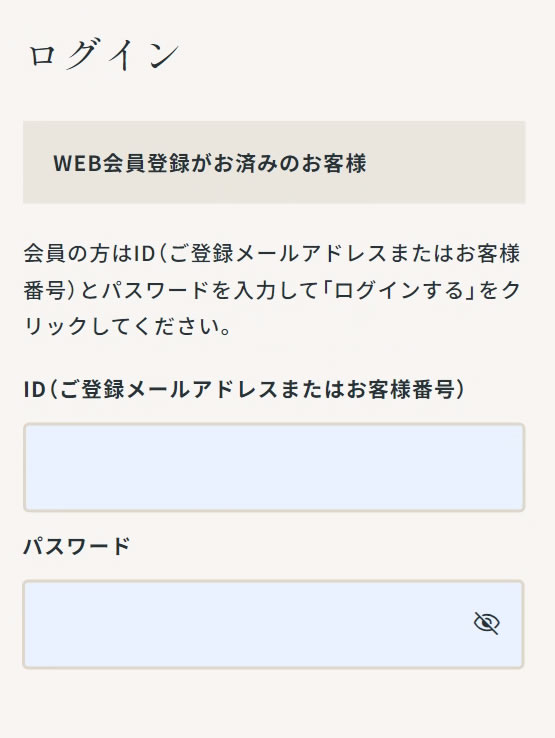Click the text line ending with リックしてください。
The width and height of the screenshot is (555, 738).
(128, 326)
